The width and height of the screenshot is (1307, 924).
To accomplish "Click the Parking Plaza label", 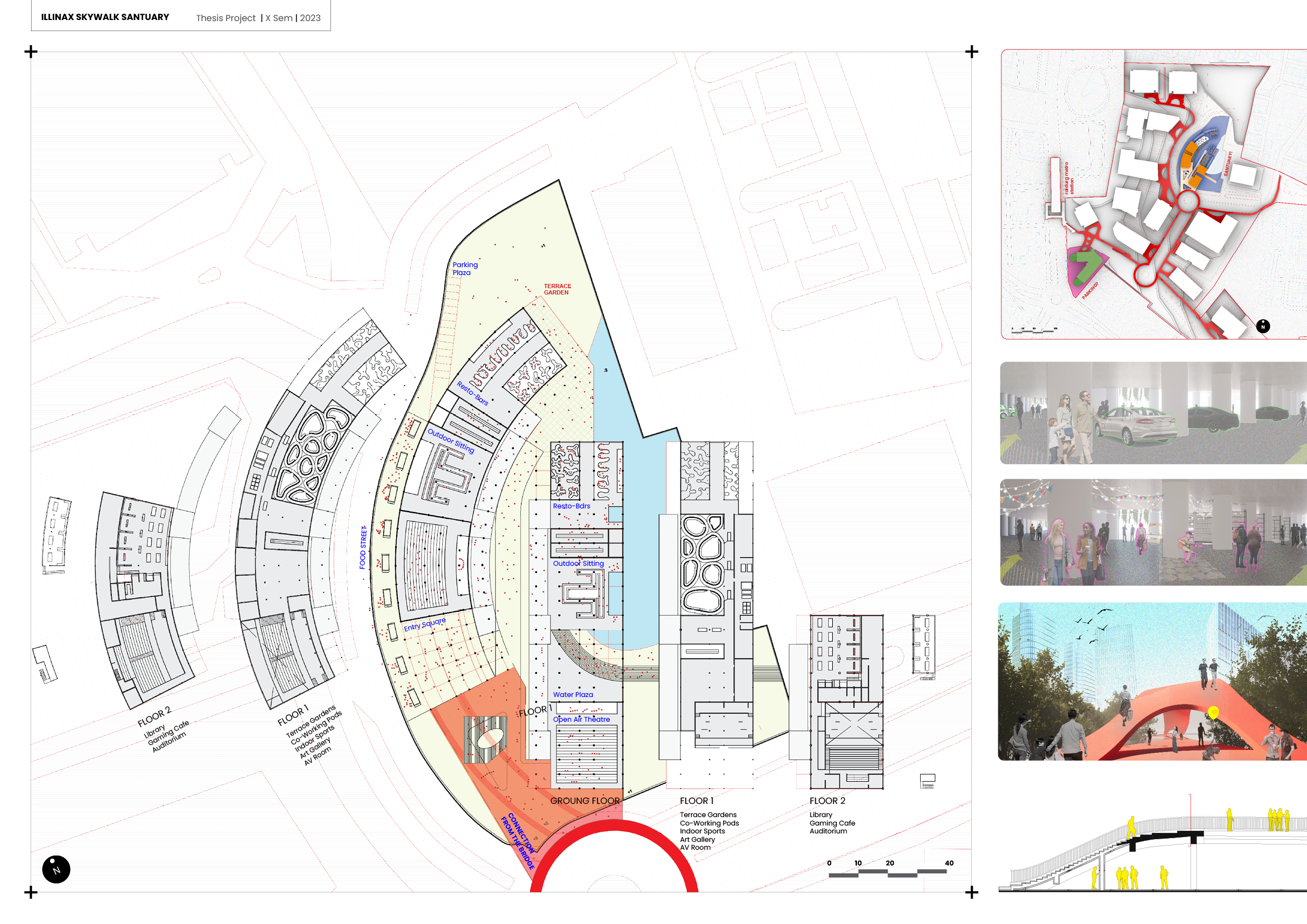I will [x=464, y=269].
